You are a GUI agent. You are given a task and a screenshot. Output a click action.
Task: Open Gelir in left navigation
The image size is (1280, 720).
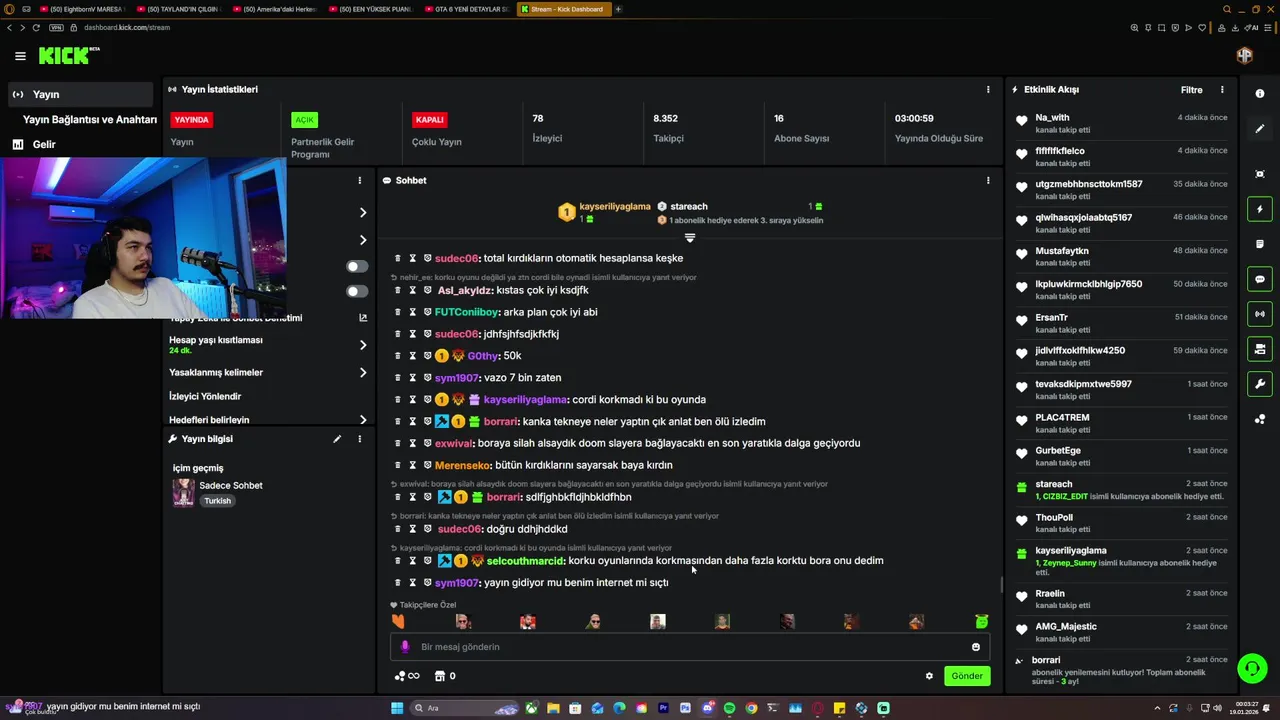[44, 144]
